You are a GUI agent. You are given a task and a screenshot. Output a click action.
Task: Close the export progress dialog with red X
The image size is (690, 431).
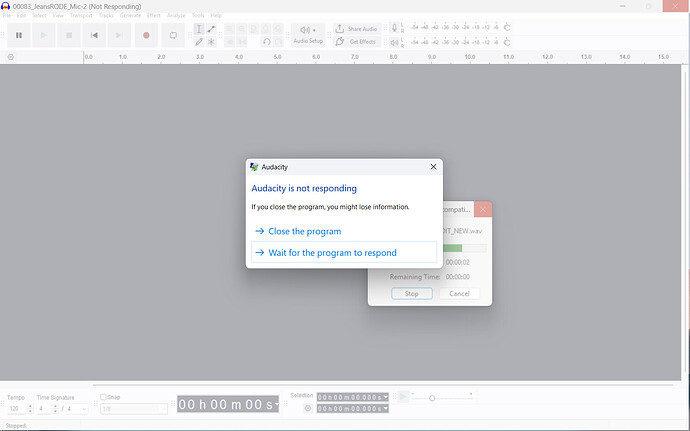coord(483,210)
